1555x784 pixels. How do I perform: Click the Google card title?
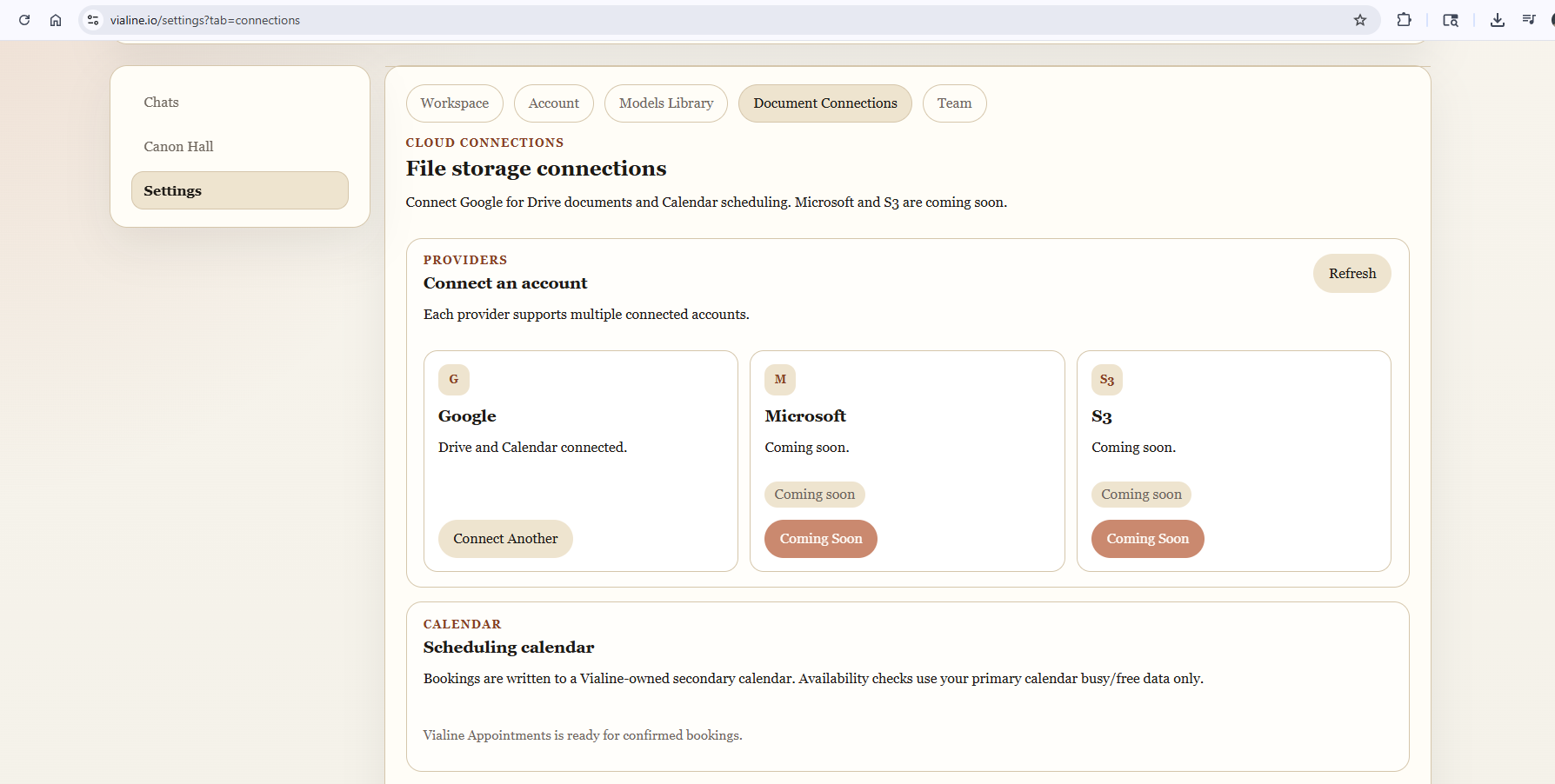click(467, 416)
